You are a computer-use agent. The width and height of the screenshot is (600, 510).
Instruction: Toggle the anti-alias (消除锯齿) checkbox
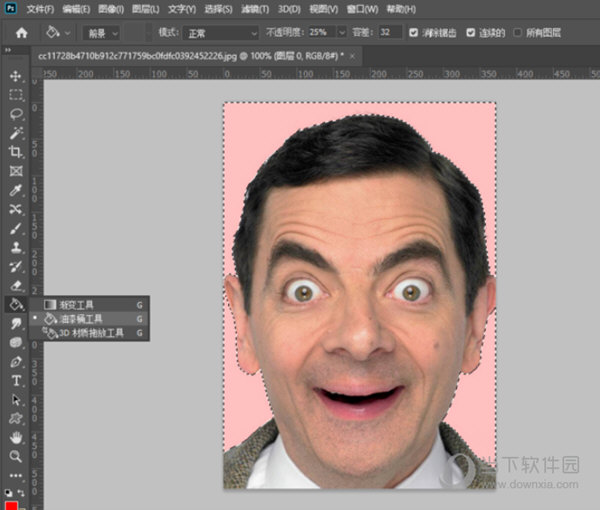[413, 33]
